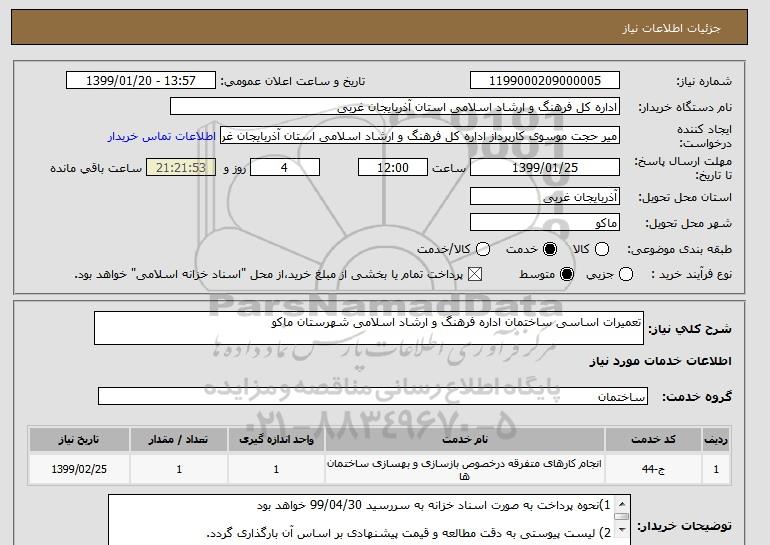Viewport: 770px width, 545px height.
Task: Click the deadline hour field 12:00
Action: coord(393,167)
